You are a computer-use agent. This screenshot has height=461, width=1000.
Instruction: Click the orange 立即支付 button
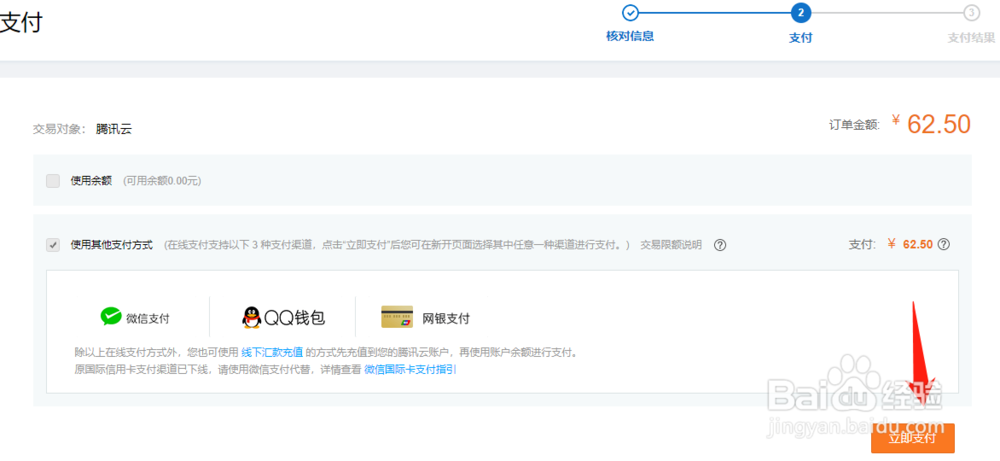pyautogui.click(x=913, y=438)
